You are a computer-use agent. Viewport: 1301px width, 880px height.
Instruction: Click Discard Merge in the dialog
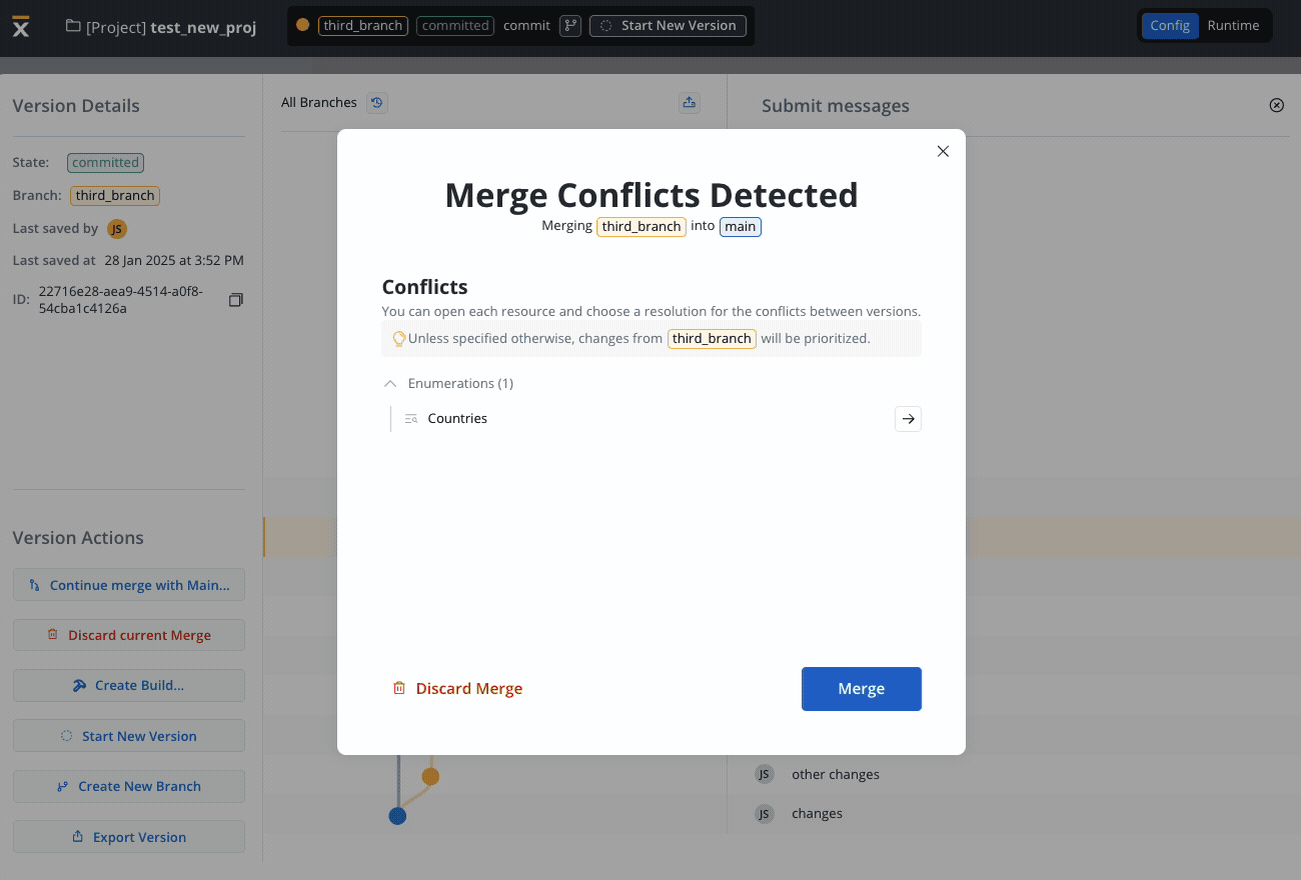(x=458, y=689)
